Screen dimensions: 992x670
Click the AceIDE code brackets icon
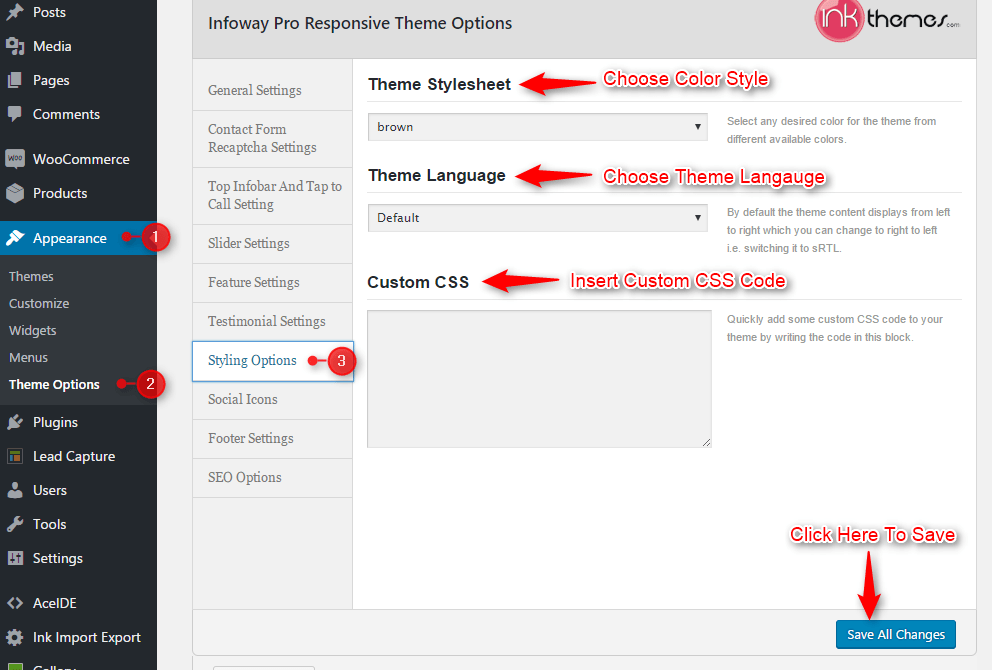[15, 603]
